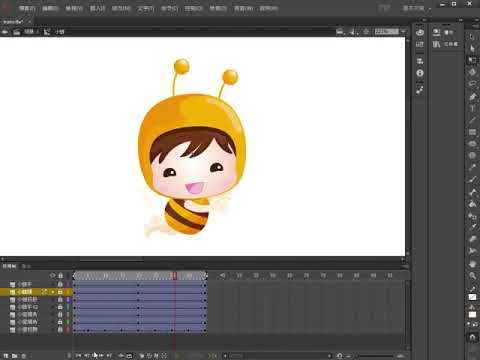Toggle Edit Multiple Frames
The width and height of the screenshot is (480, 360).
pos(157,356)
